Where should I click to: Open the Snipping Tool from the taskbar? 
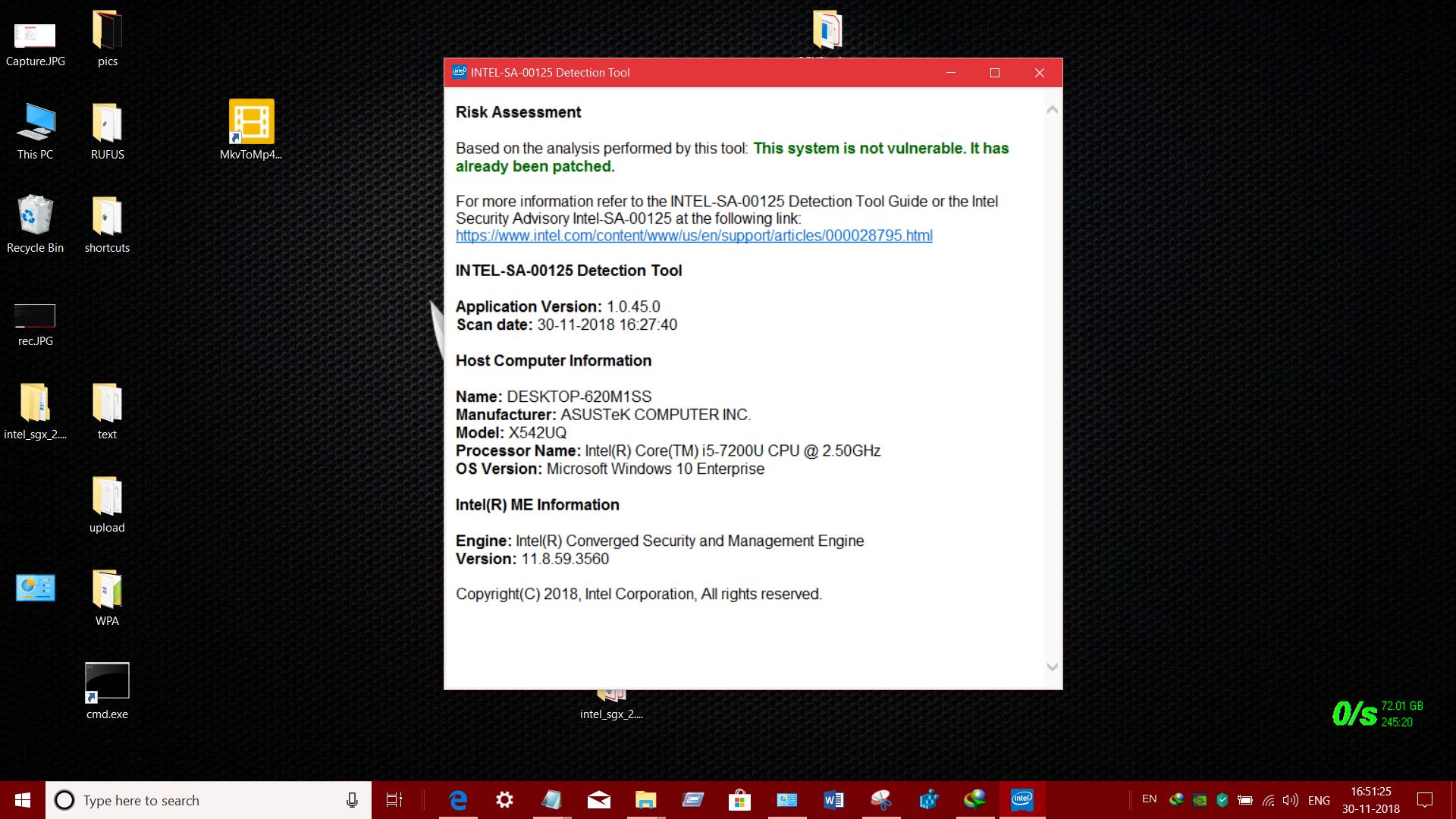[880, 800]
